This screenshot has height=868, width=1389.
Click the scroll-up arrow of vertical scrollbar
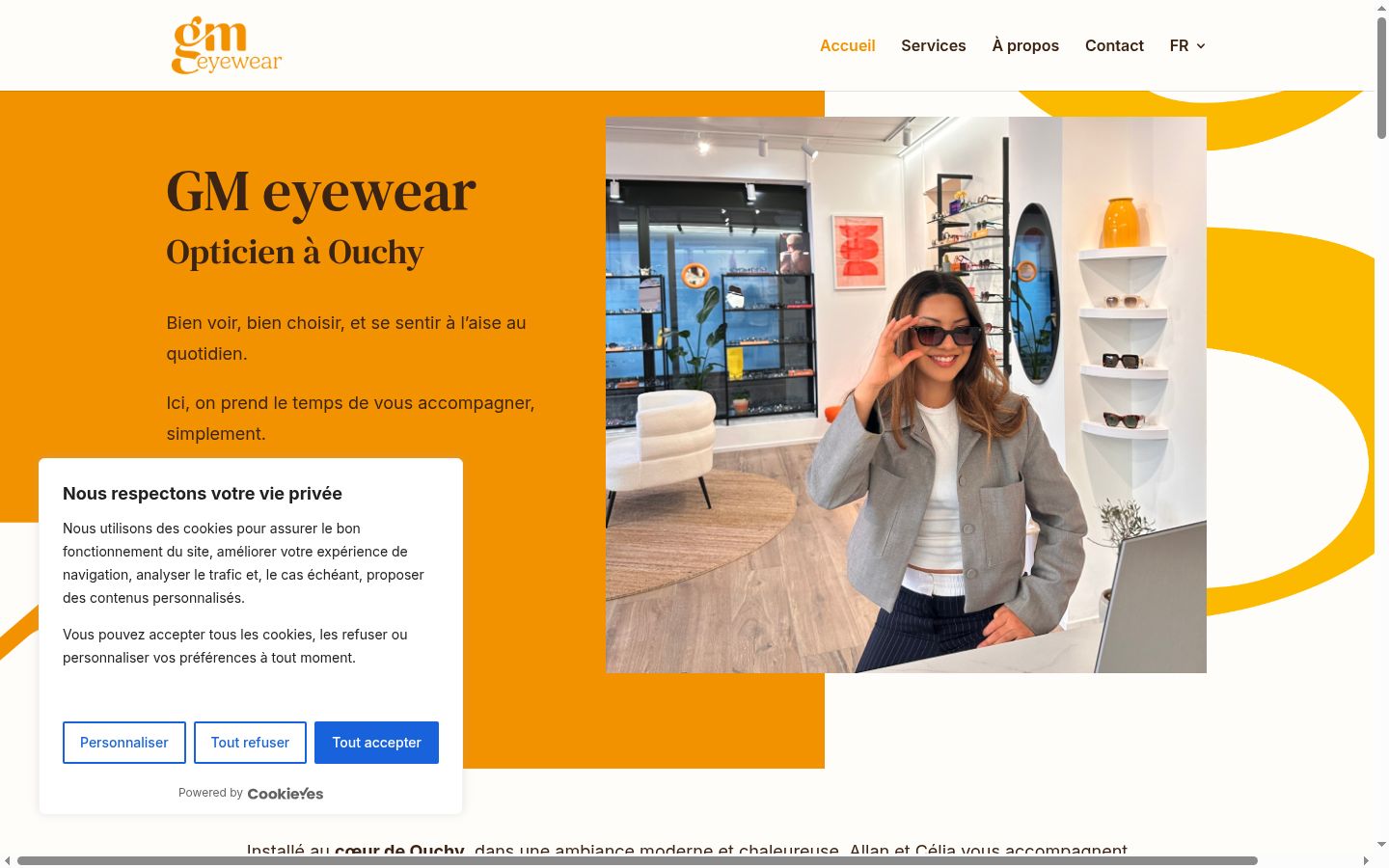(1381, 7)
